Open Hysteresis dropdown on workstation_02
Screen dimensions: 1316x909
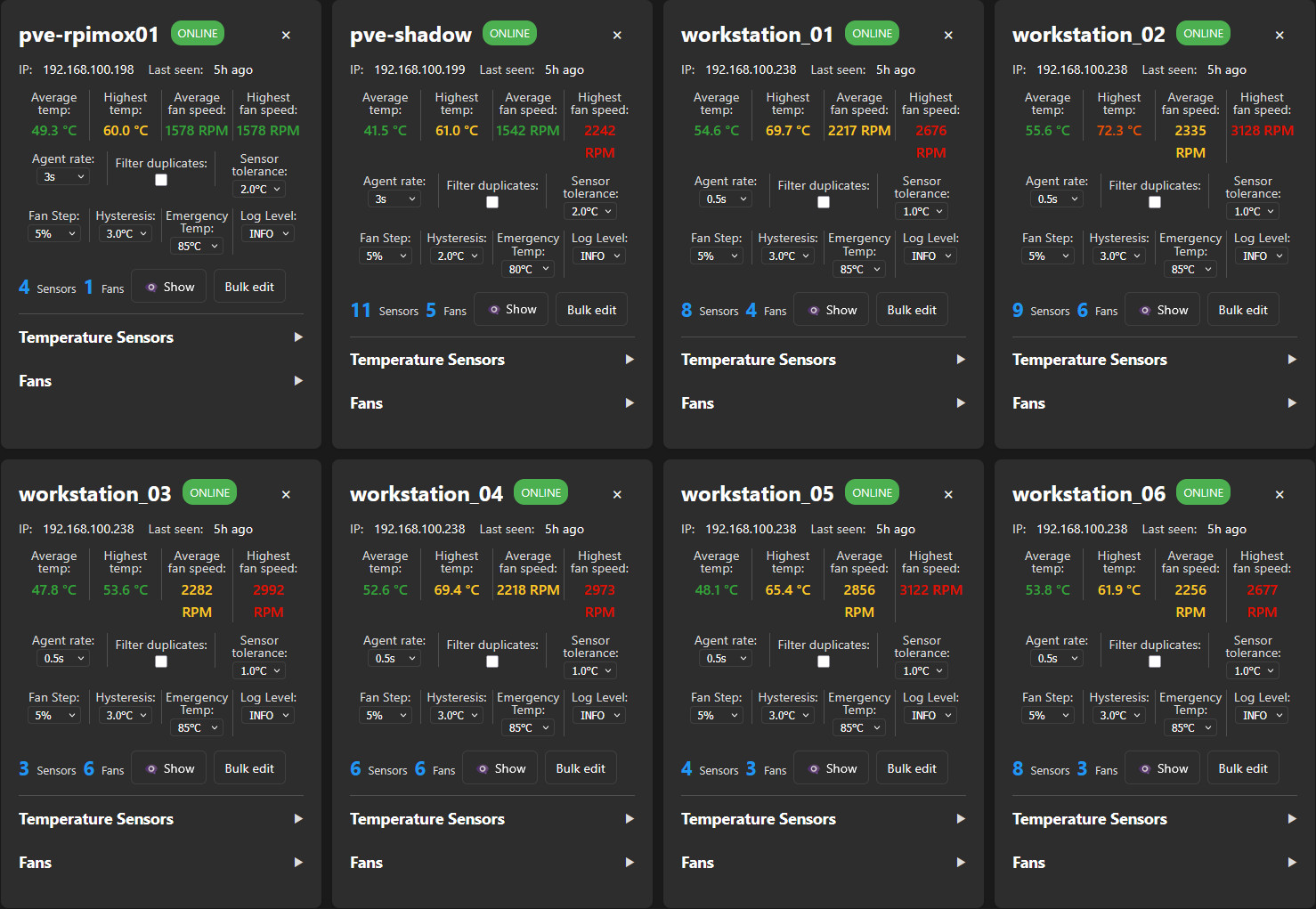(x=1119, y=256)
